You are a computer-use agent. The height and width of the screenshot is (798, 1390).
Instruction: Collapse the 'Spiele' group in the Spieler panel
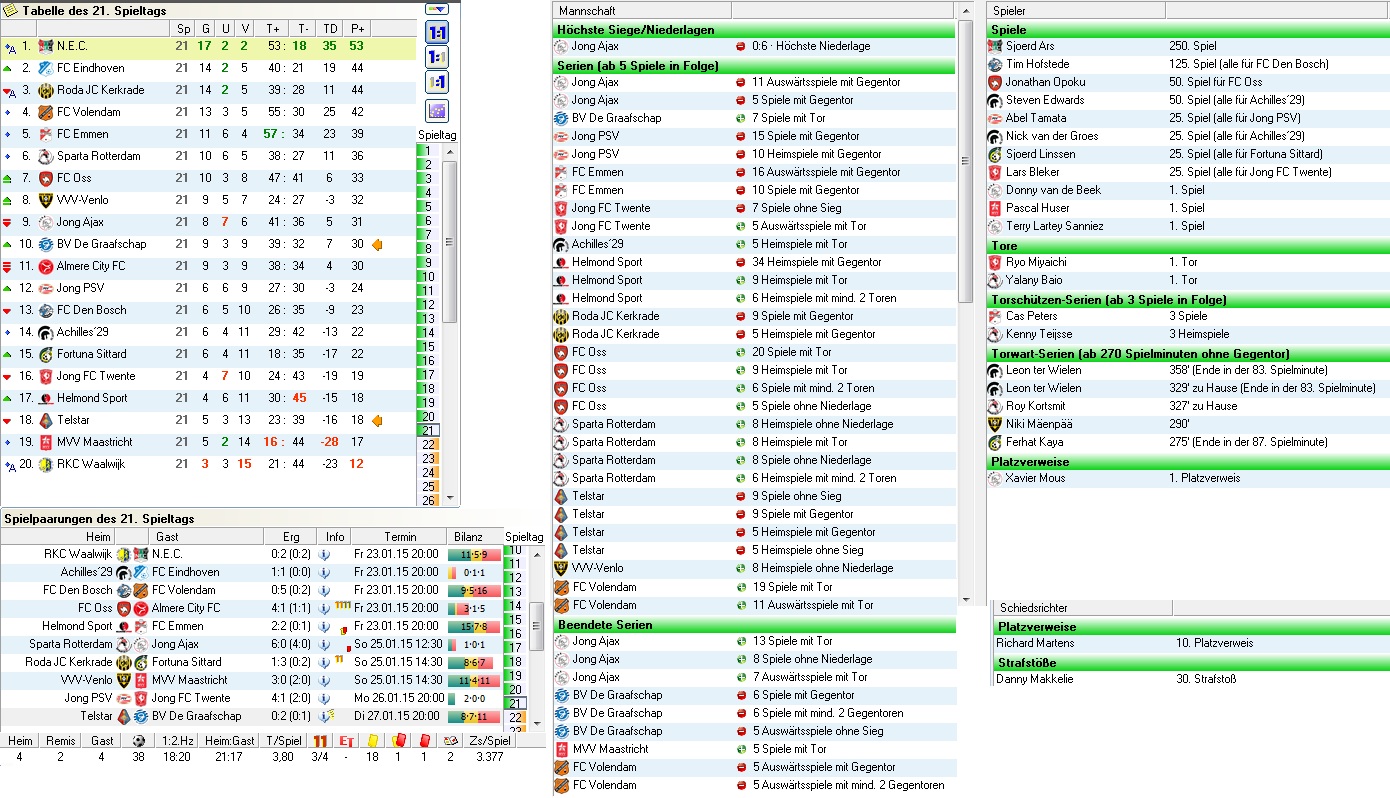pos(1188,30)
